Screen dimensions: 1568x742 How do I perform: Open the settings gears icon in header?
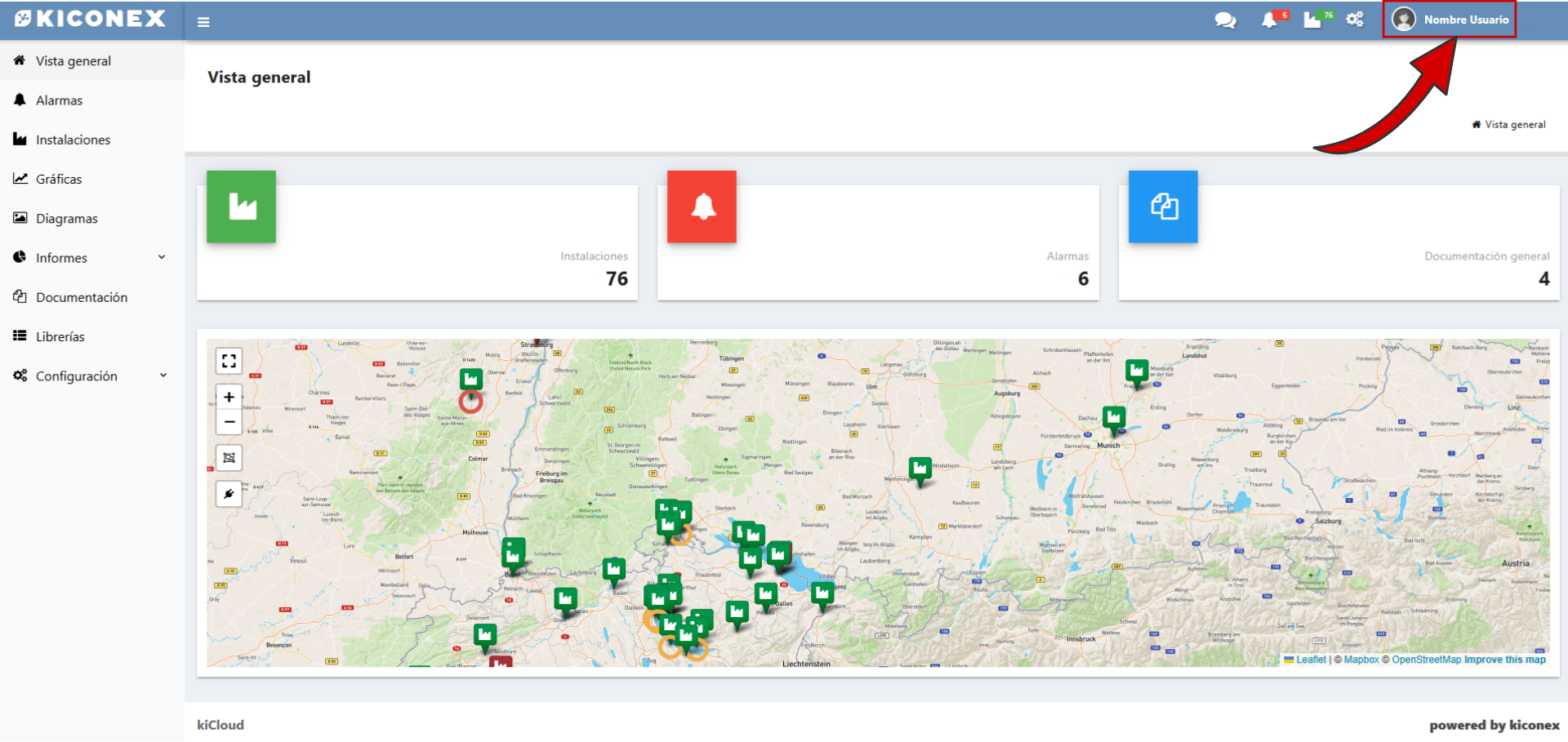(x=1355, y=20)
